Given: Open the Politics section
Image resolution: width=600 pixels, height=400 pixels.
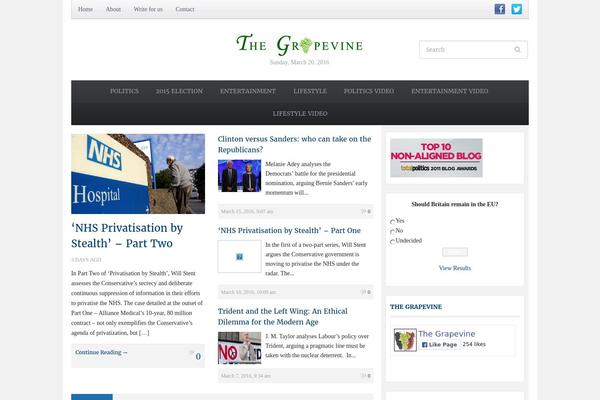Looking at the screenshot, I should [124, 91].
